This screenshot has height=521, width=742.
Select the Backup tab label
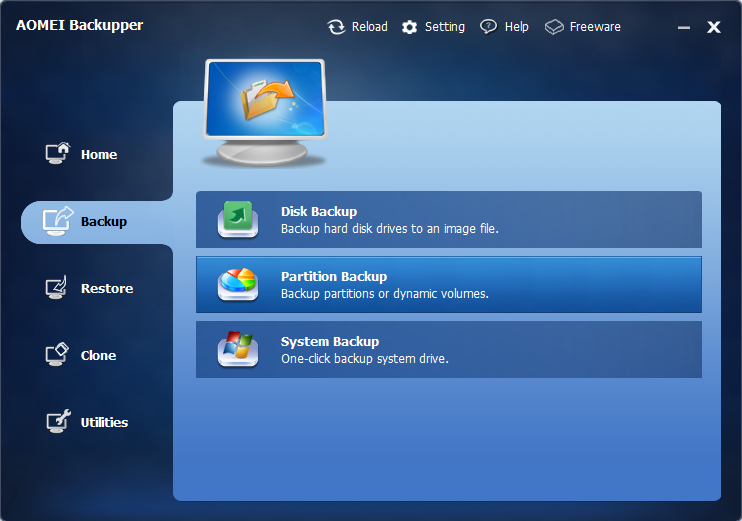[x=104, y=221]
